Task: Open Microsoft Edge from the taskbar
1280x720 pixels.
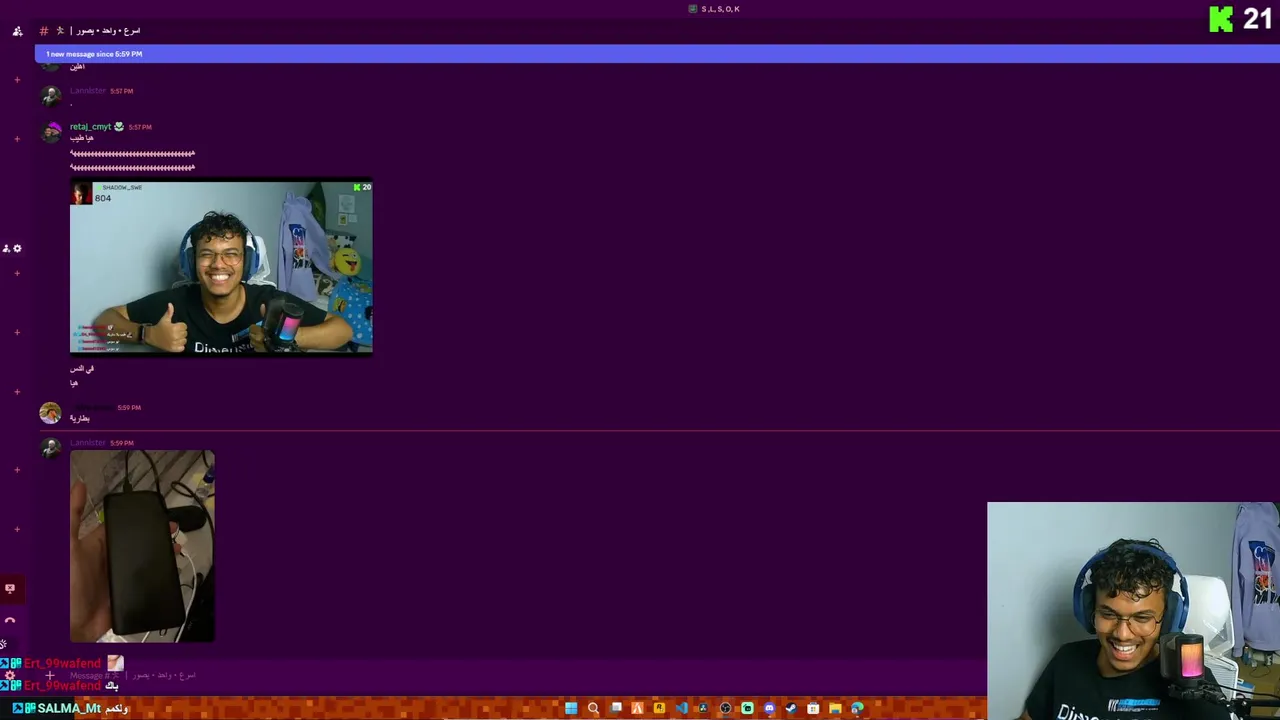Action: 857,708
